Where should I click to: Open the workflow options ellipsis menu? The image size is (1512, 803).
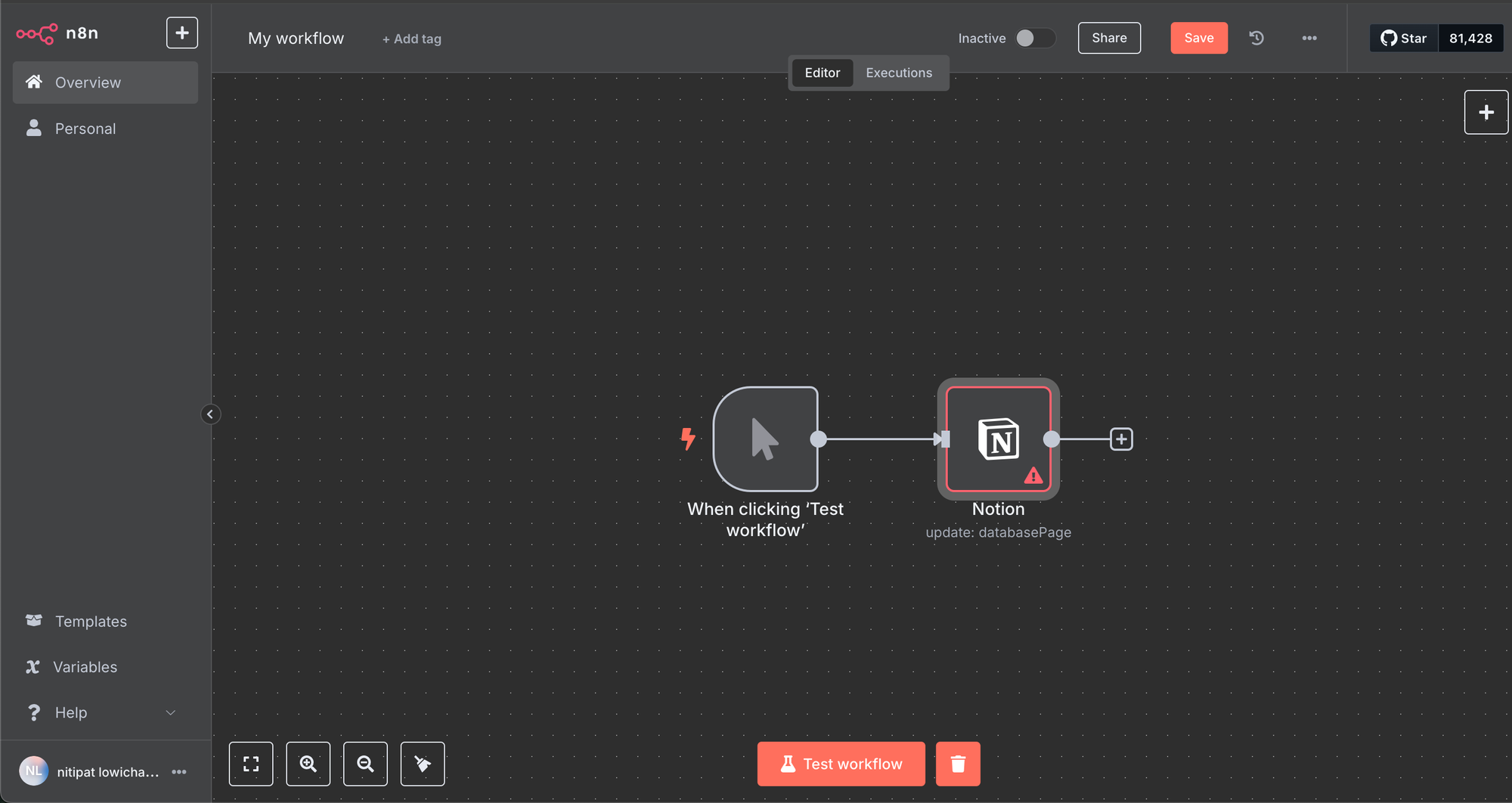point(1309,38)
